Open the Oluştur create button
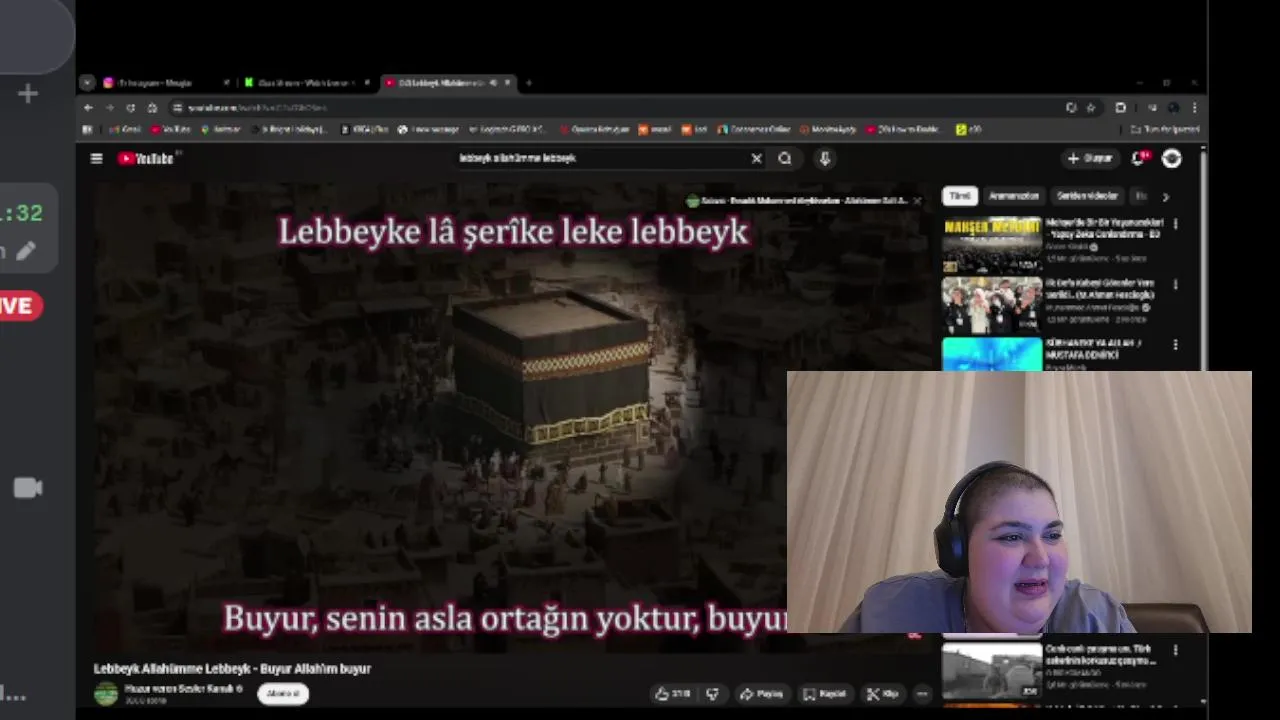The width and height of the screenshot is (1280, 720). point(1090,158)
